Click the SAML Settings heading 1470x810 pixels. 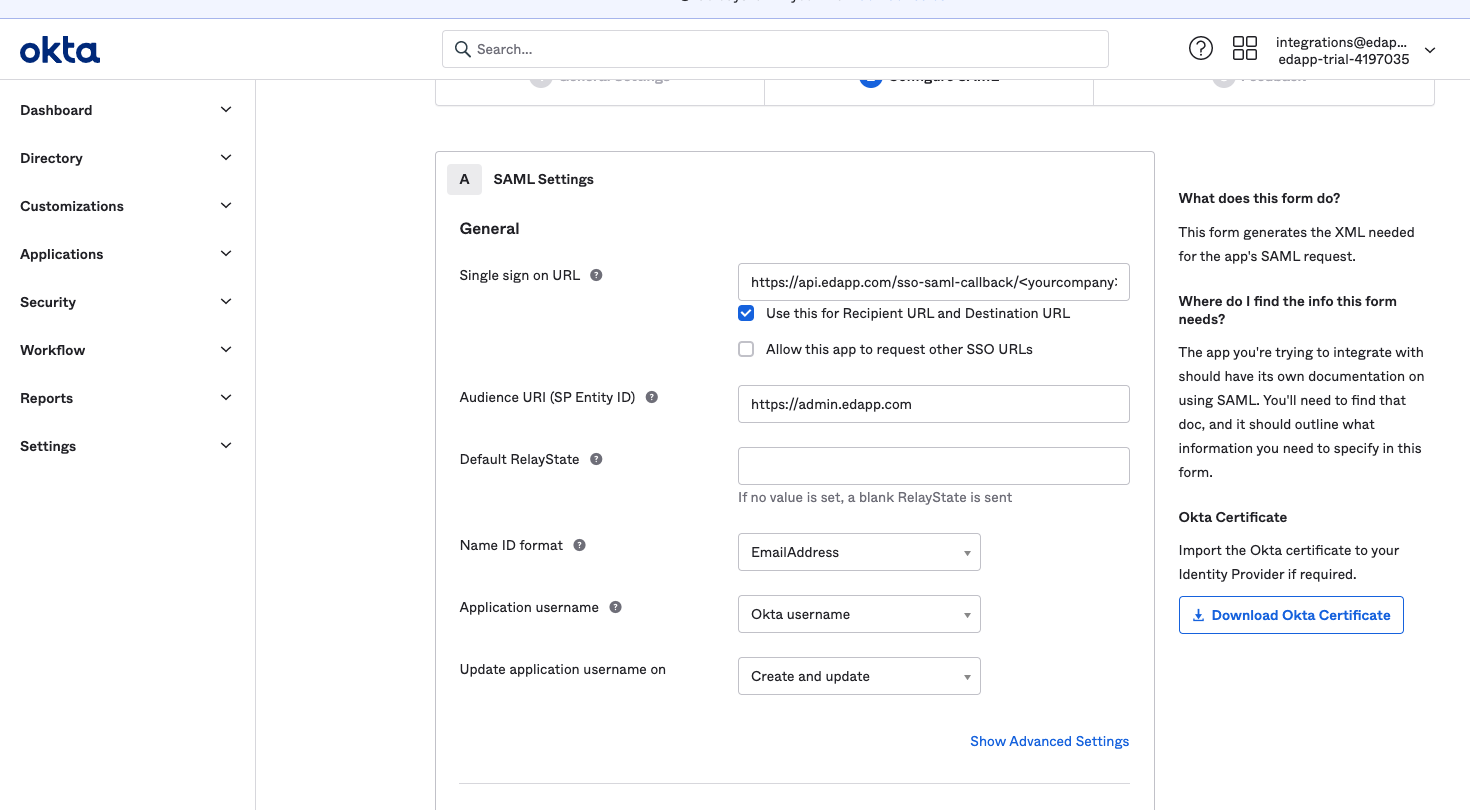tap(543, 179)
